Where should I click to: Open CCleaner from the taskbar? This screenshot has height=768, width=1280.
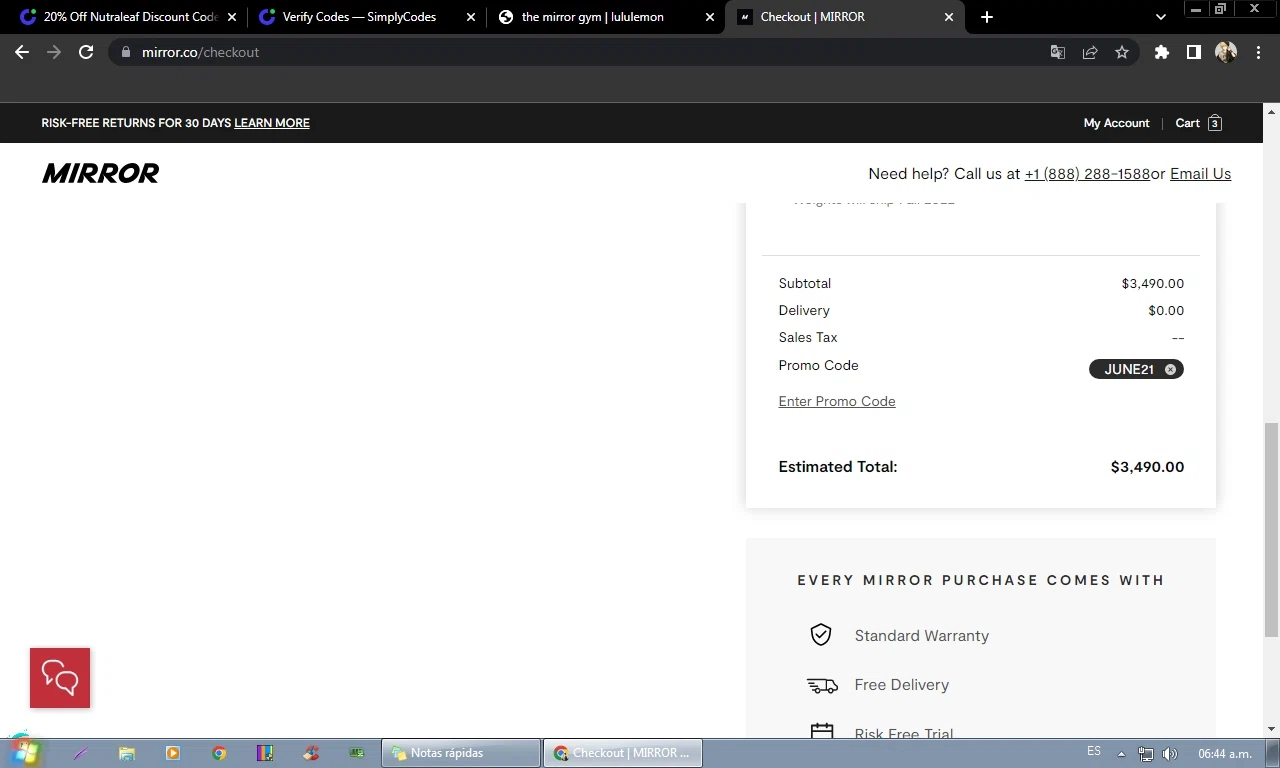[311, 753]
